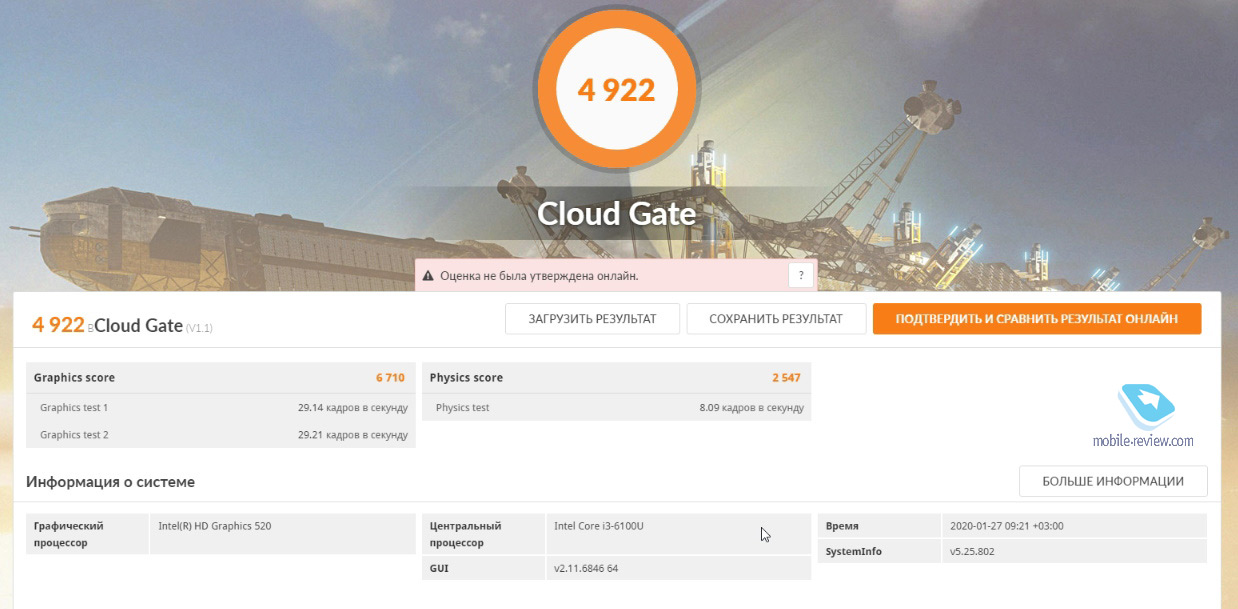
Task: Select the timestamp 2020-01-27 09:21 +03:00
Action: pos(1007,526)
